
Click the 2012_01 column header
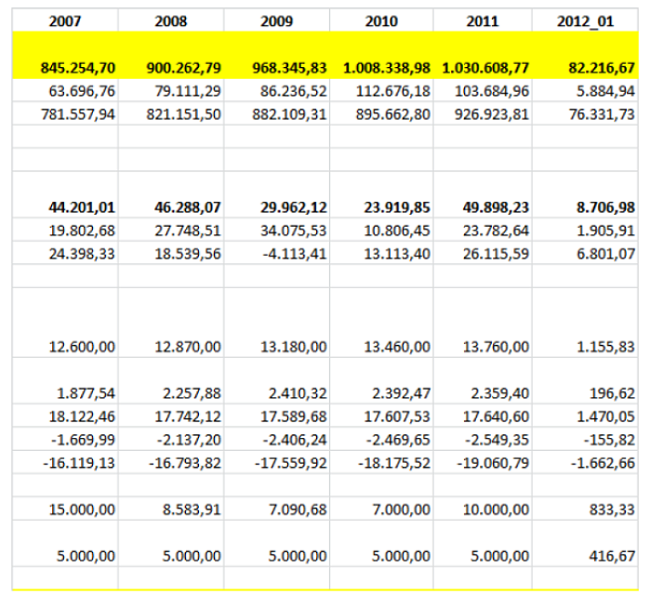[x=585, y=19]
